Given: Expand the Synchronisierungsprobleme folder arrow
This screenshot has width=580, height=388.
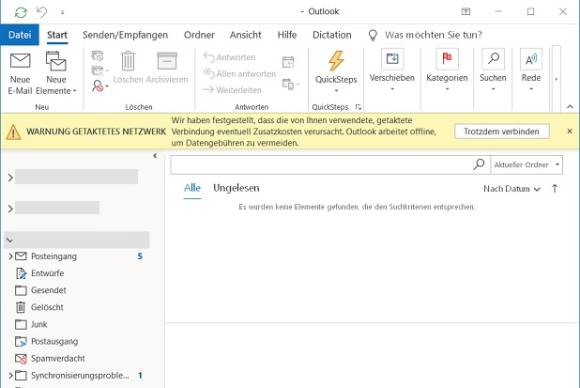Looking at the screenshot, I should pyautogui.click(x=10, y=375).
